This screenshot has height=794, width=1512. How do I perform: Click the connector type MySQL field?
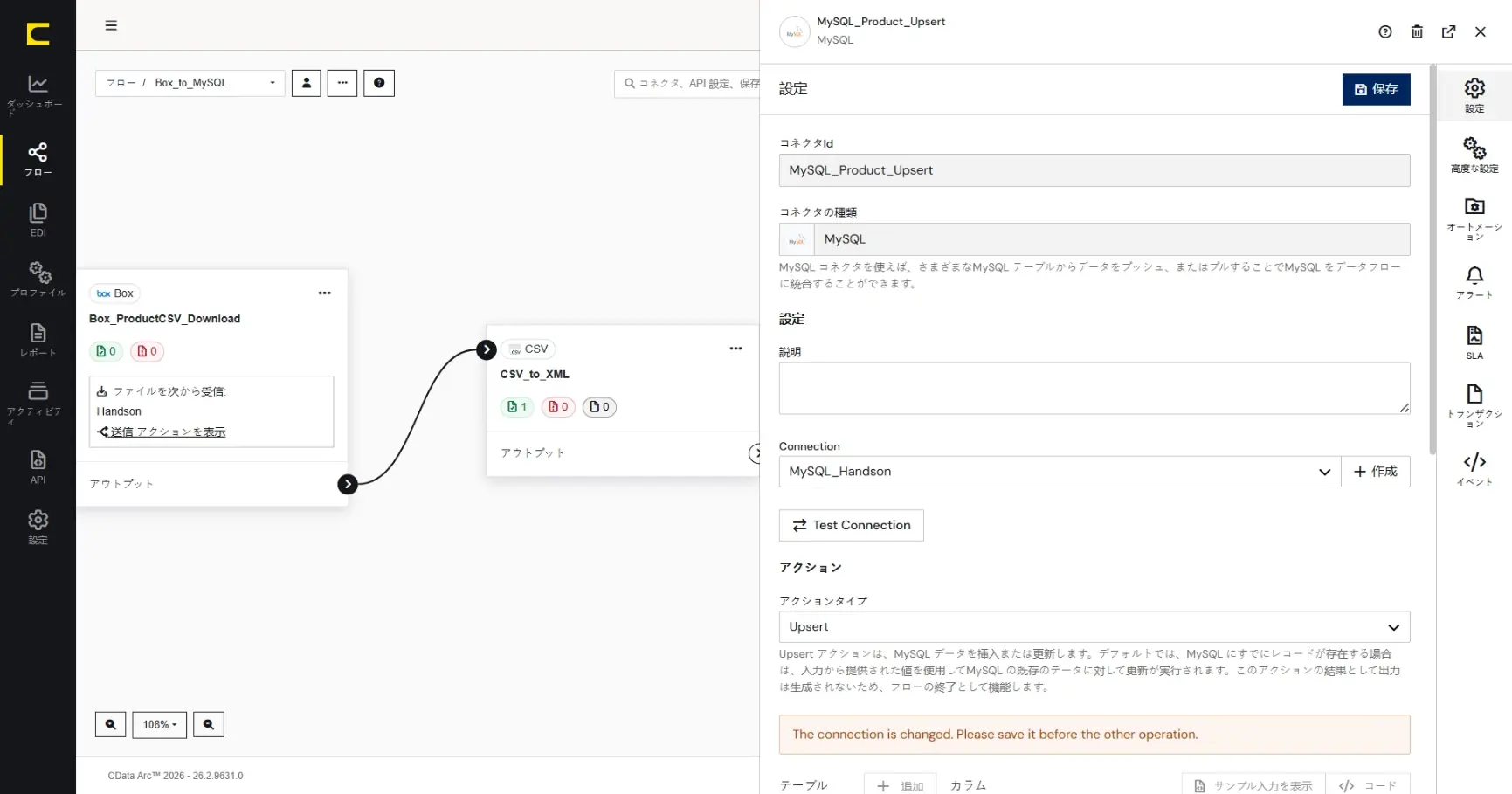1094,239
